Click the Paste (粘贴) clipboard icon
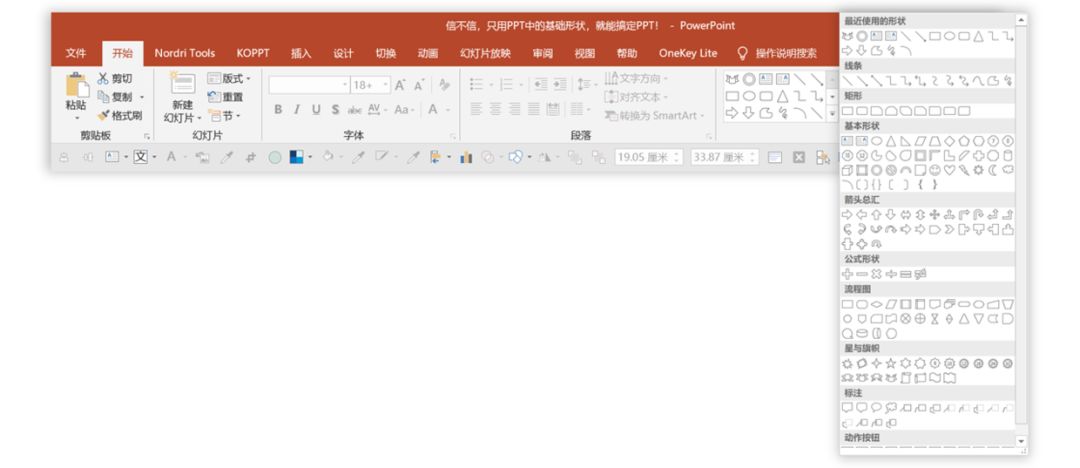The image size is (1080, 468). [77, 85]
